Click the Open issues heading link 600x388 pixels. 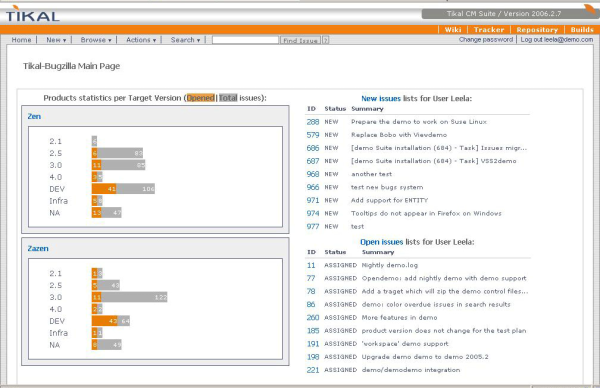pyautogui.click(x=382, y=242)
